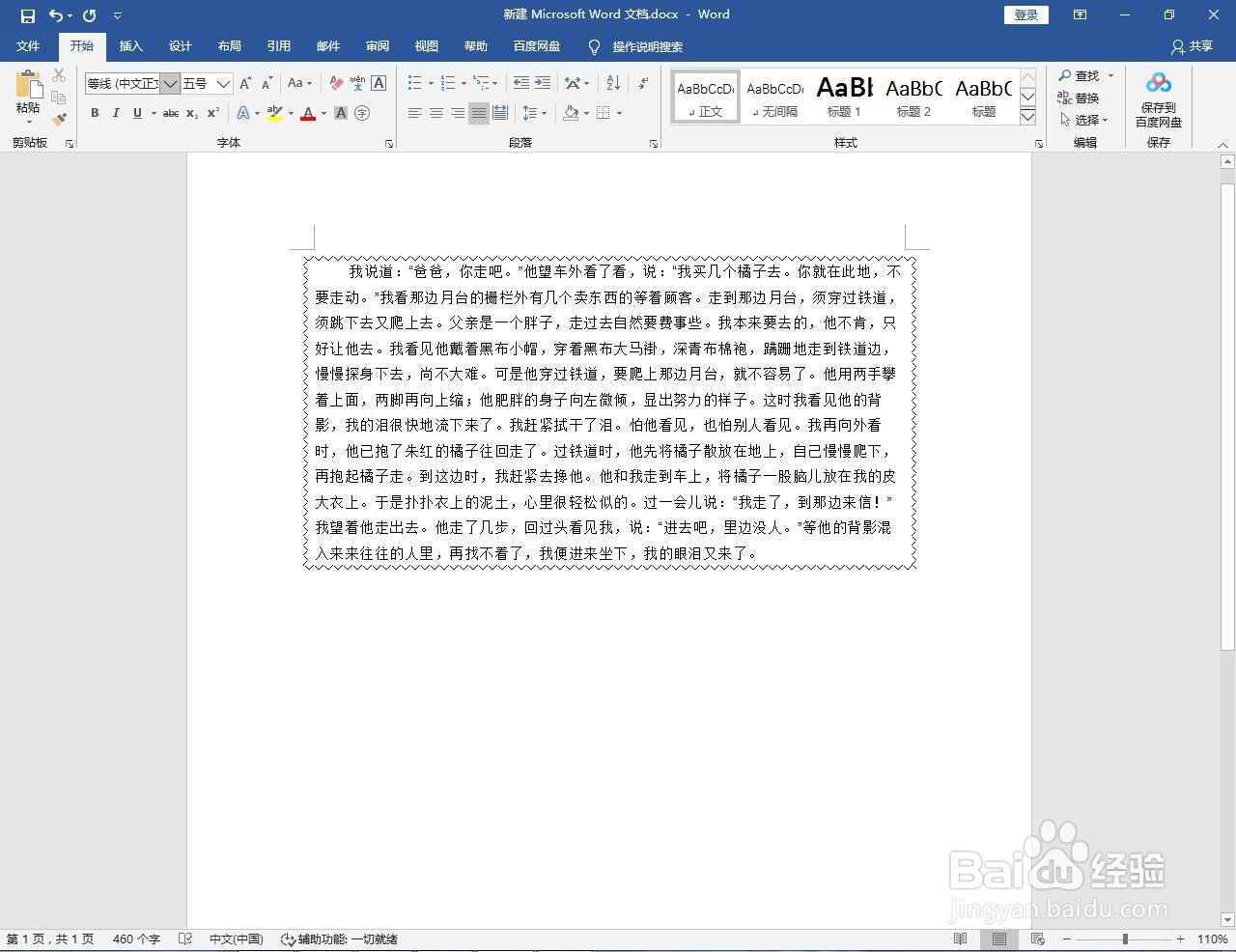Select the Read Mode icon in status bar
This screenshot has height=952, width=1236.
(x=960, y=938)
